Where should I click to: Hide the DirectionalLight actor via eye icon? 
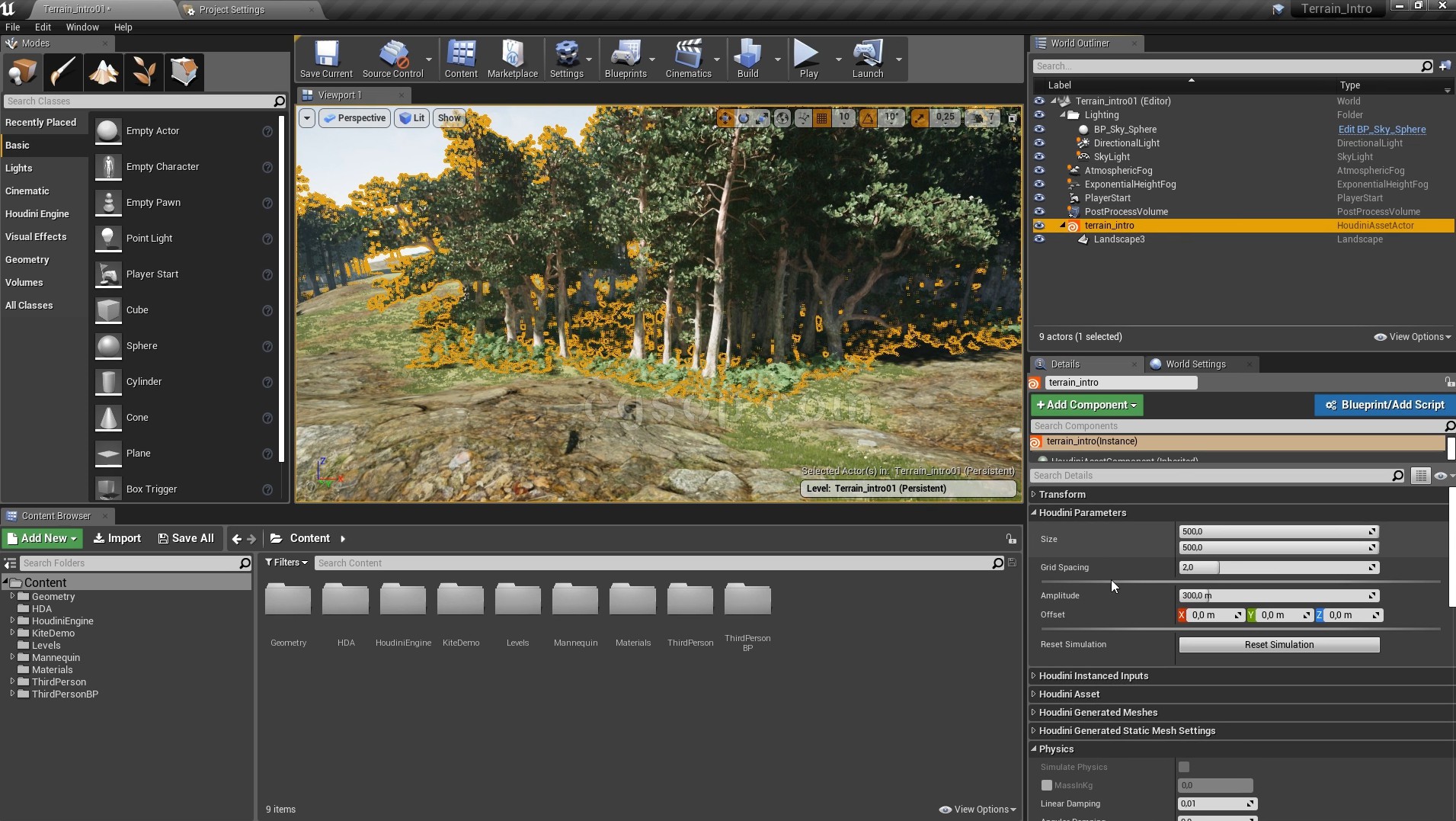[1039, 143]
